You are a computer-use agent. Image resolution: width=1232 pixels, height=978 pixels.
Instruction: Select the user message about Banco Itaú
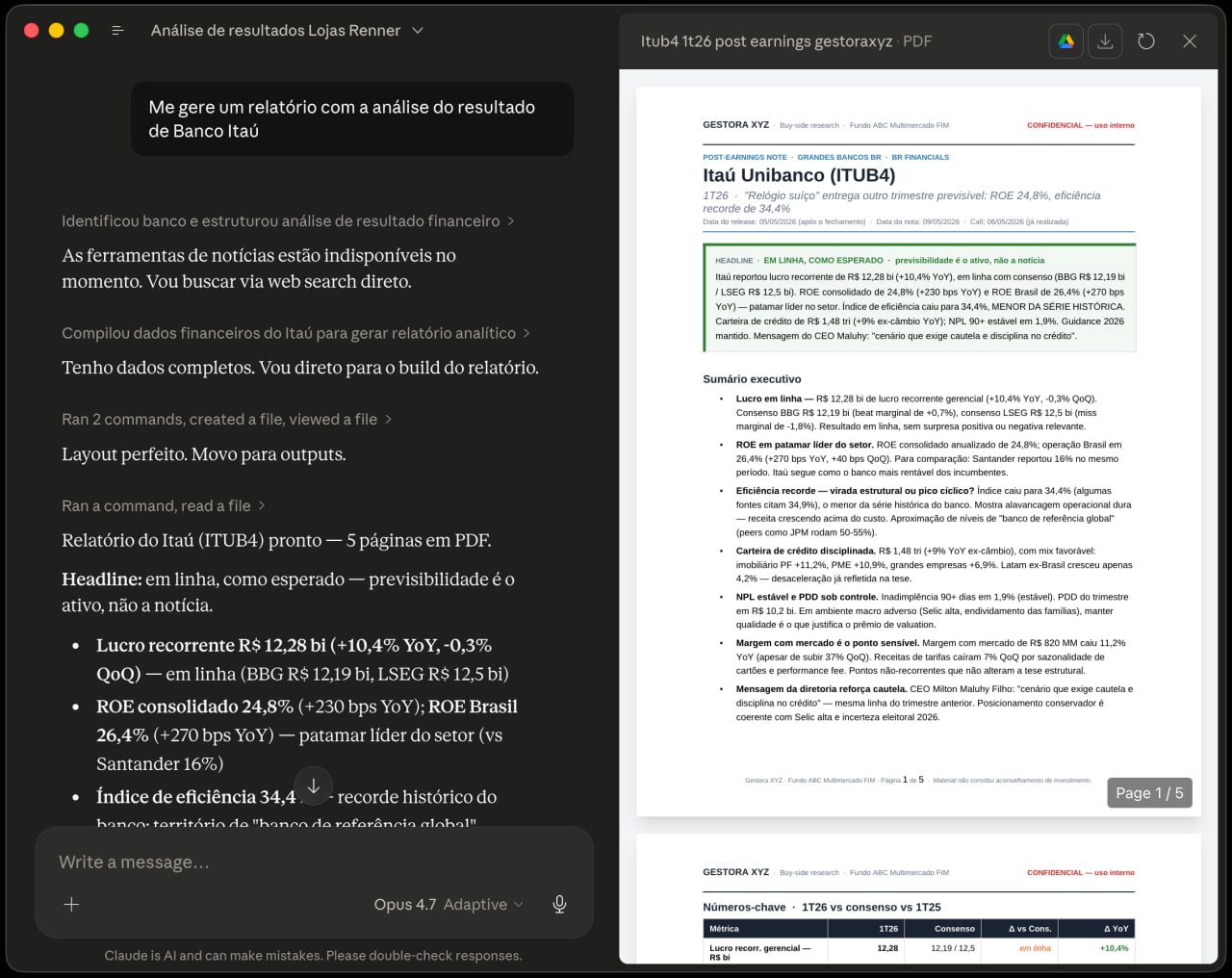click(352, 118)
